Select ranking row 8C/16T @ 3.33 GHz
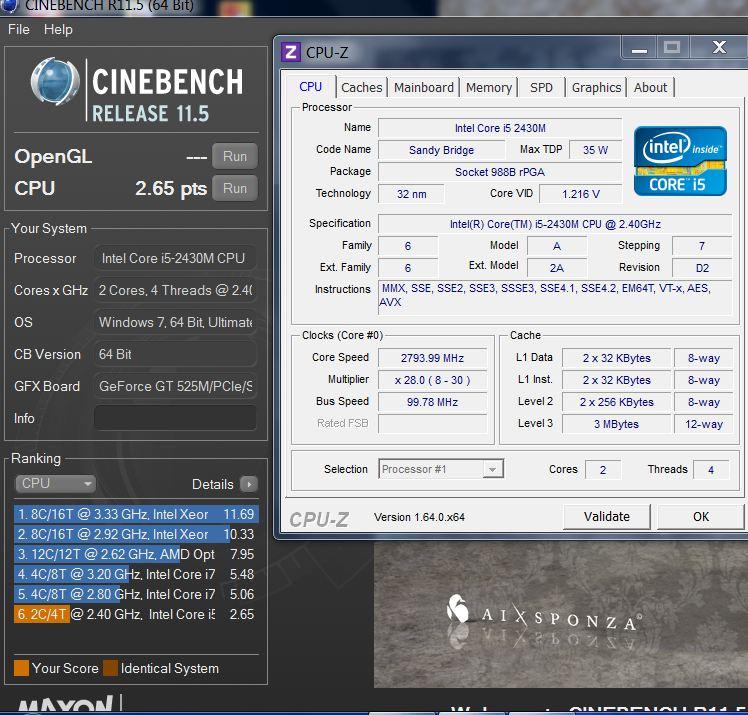The image size is (748, 715). (136, 514)
